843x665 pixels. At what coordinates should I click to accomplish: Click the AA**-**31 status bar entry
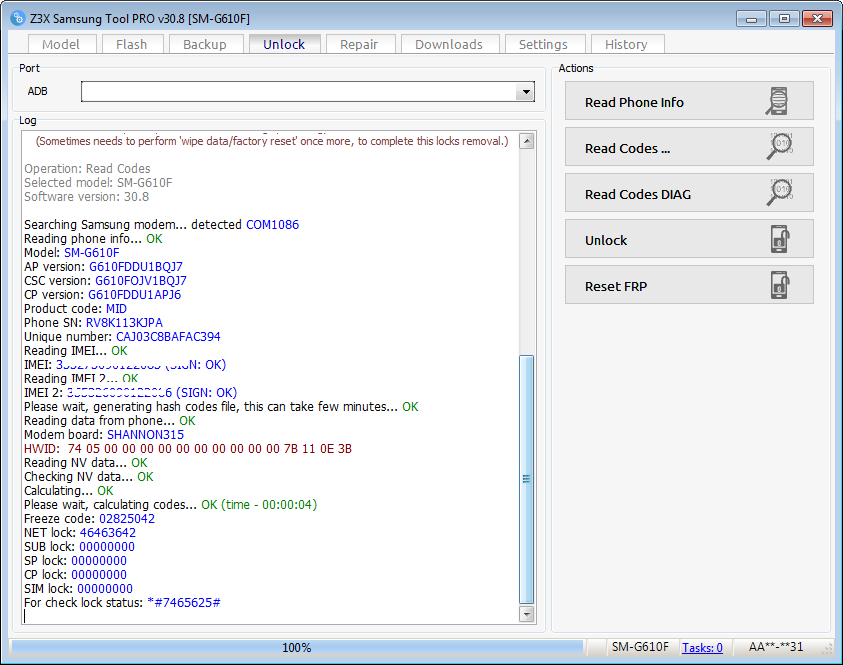point(776,647)
